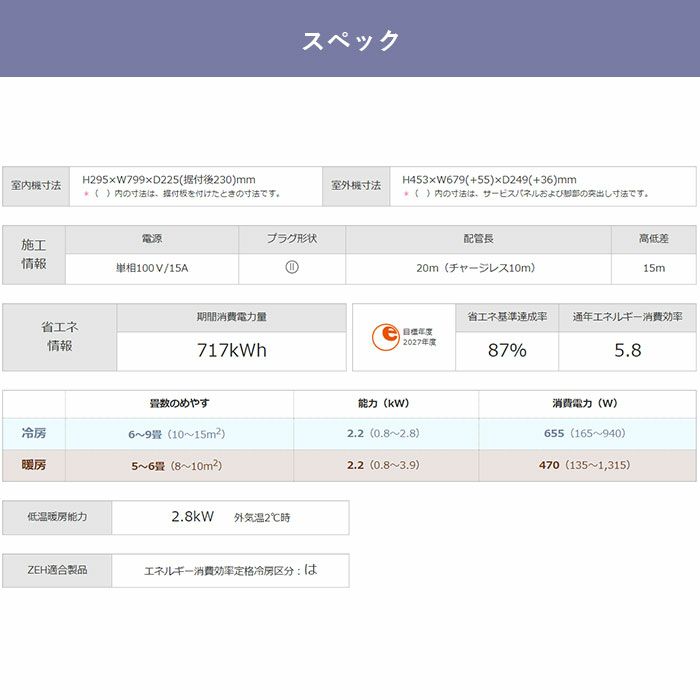Select the 15m 高低差 value
The height and width of the screenshot is (700, 700).
[x=653, y=268]
